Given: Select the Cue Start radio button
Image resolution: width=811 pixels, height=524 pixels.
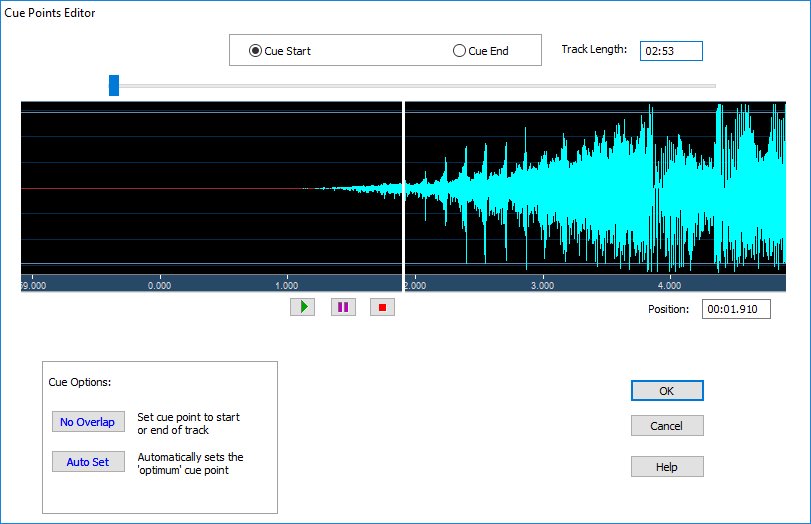Looking at the screenshot, I should [280, 51].
